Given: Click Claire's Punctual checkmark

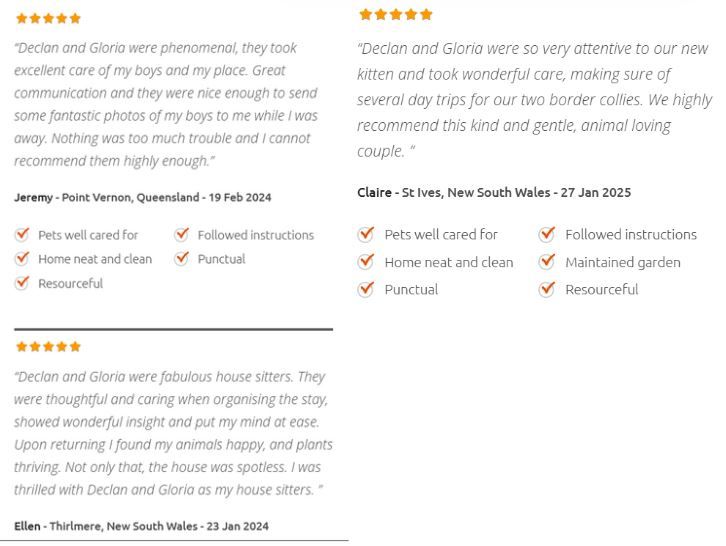Looking at the screenshot, I should pyautogui.click(x=366, y=289).
